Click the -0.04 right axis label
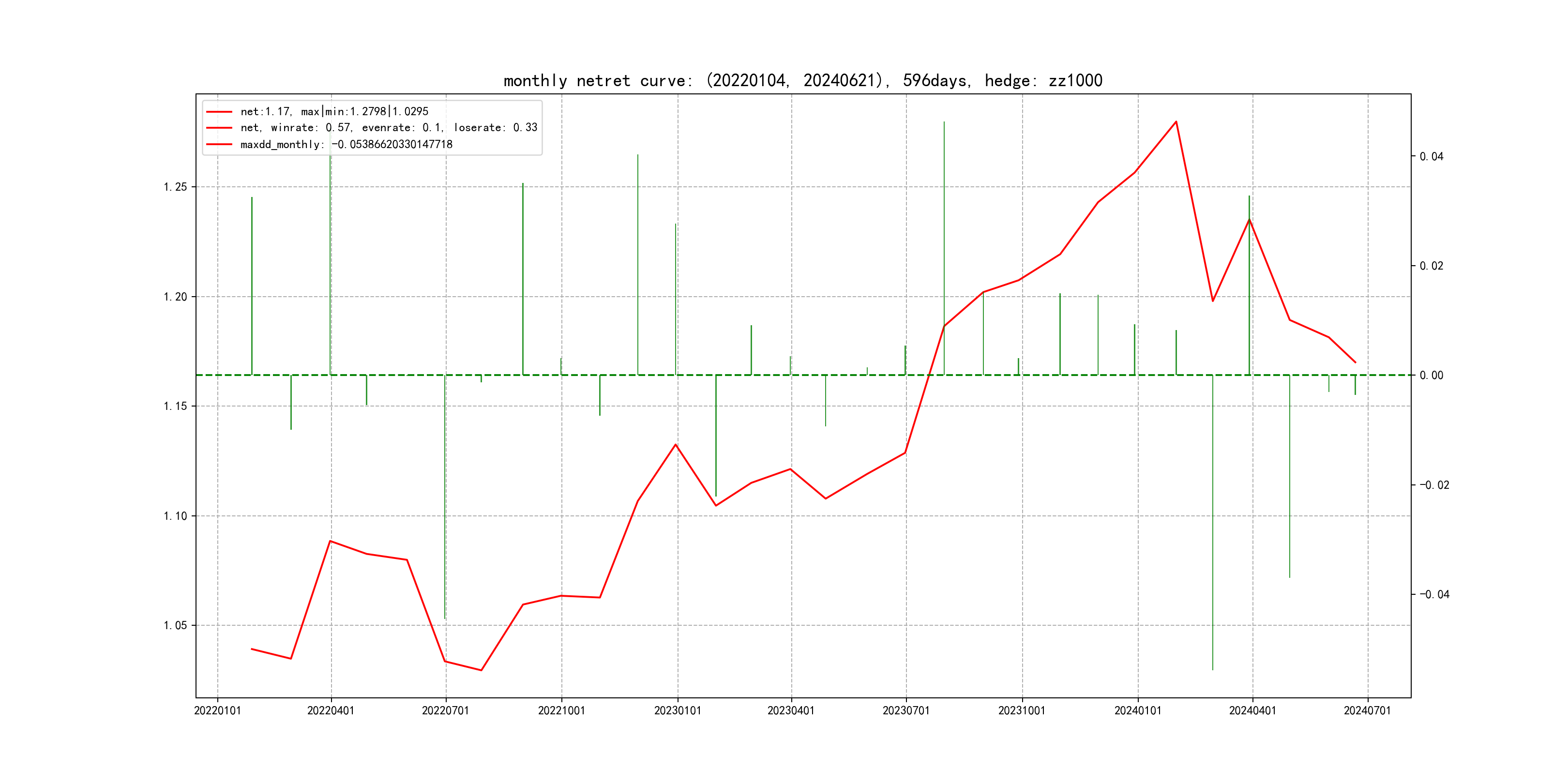This screenshot has height=784, width=1568. [x=1434, y=594]
